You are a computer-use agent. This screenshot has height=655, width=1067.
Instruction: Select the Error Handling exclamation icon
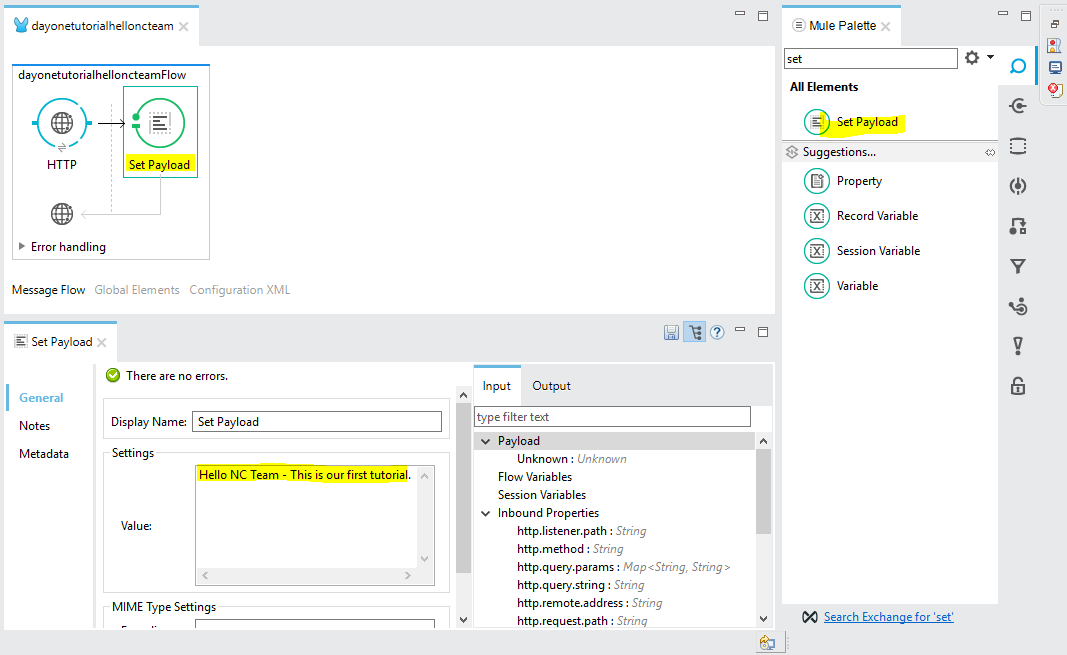pyautogui.click(x=1017, y=345)
